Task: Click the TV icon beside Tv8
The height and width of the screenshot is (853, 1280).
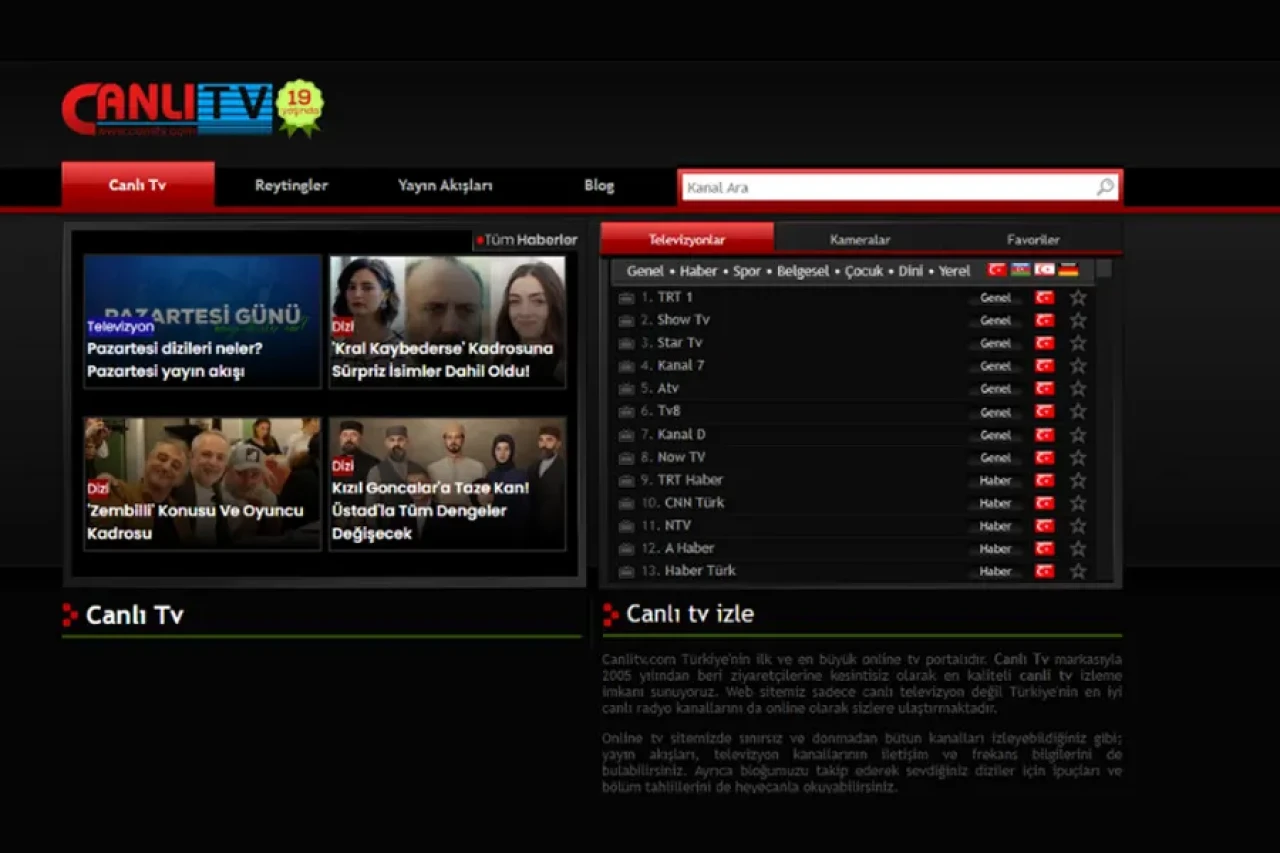Action: click(627, 412)
